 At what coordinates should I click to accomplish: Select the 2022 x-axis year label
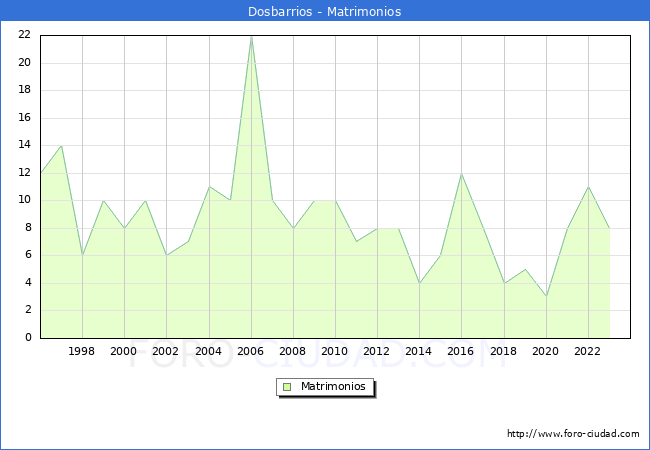pyautogui.click(x=587, y=351)
